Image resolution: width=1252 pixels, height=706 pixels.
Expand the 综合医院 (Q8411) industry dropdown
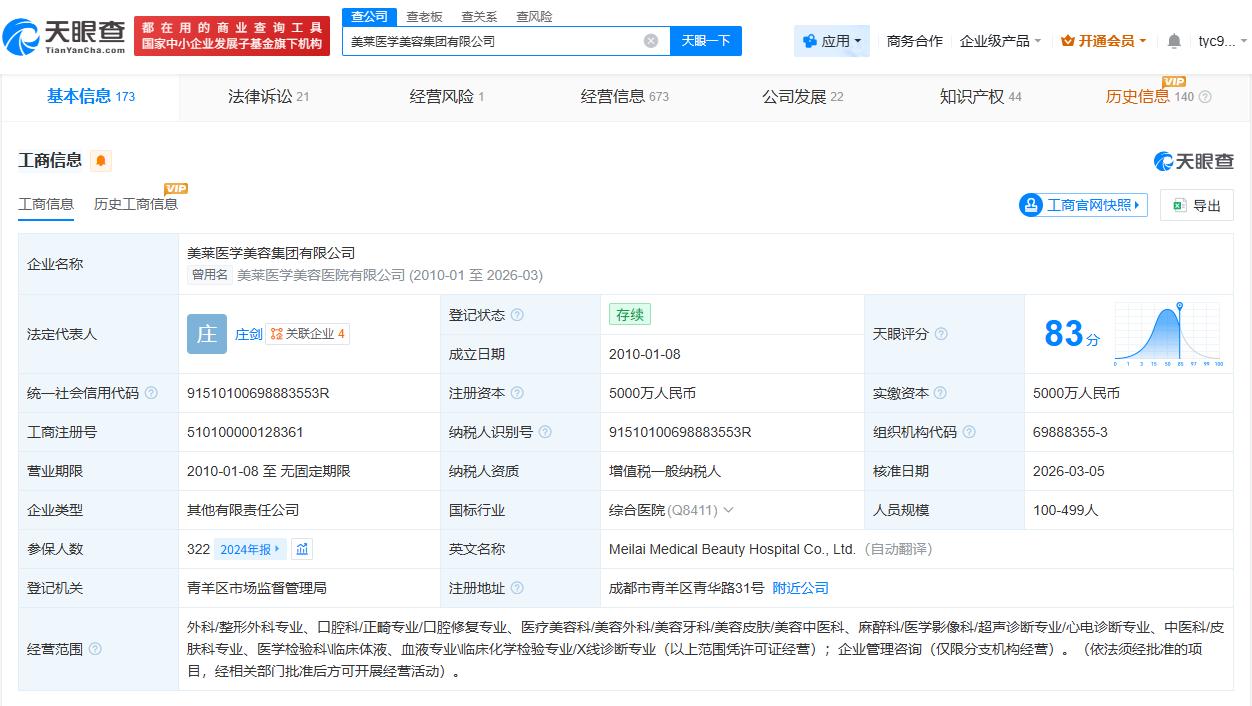point(731,510)
